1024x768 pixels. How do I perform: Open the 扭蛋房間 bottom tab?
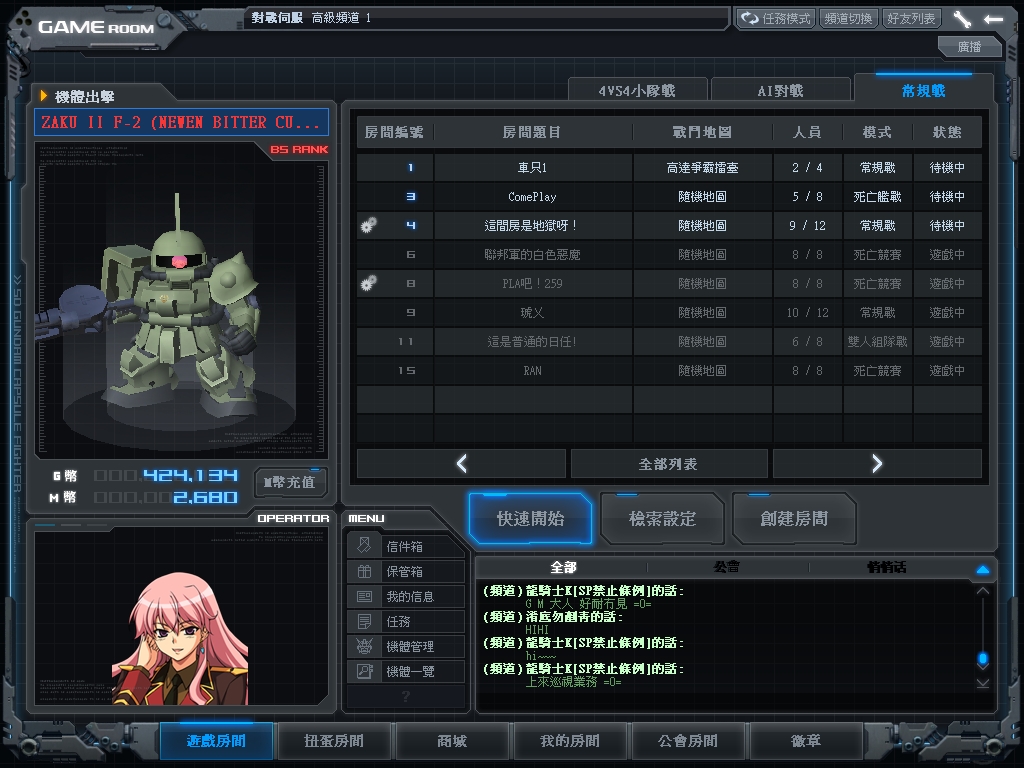click(334, 741)
